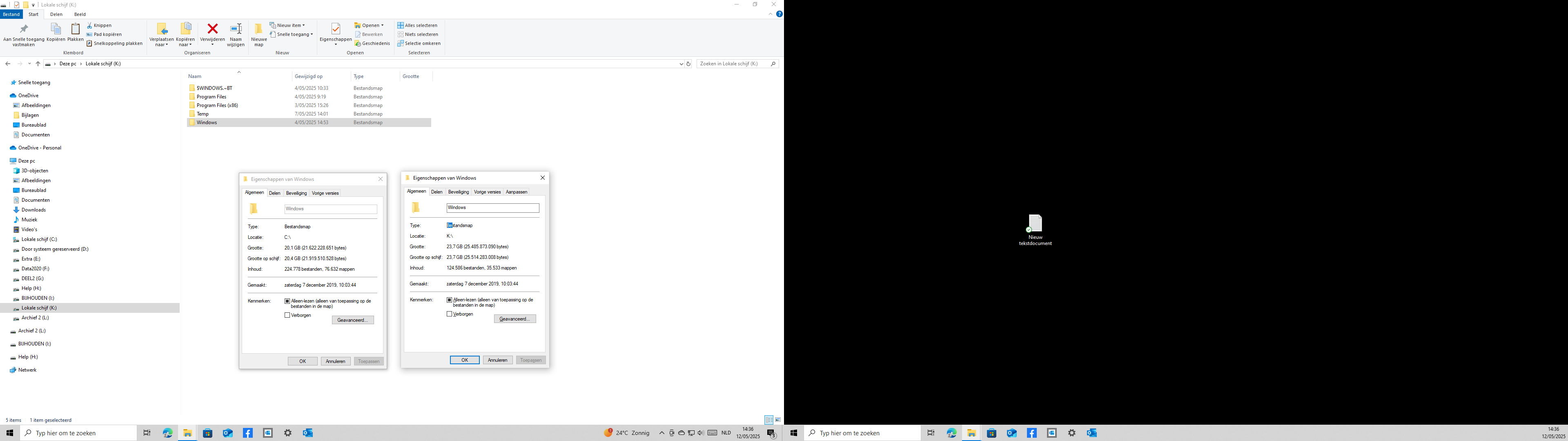Image resolution: width=1568 pixels, height=441 pixels.
Task: Open Task View on the left monitor taskbar
Action: [x=147, y=433]
